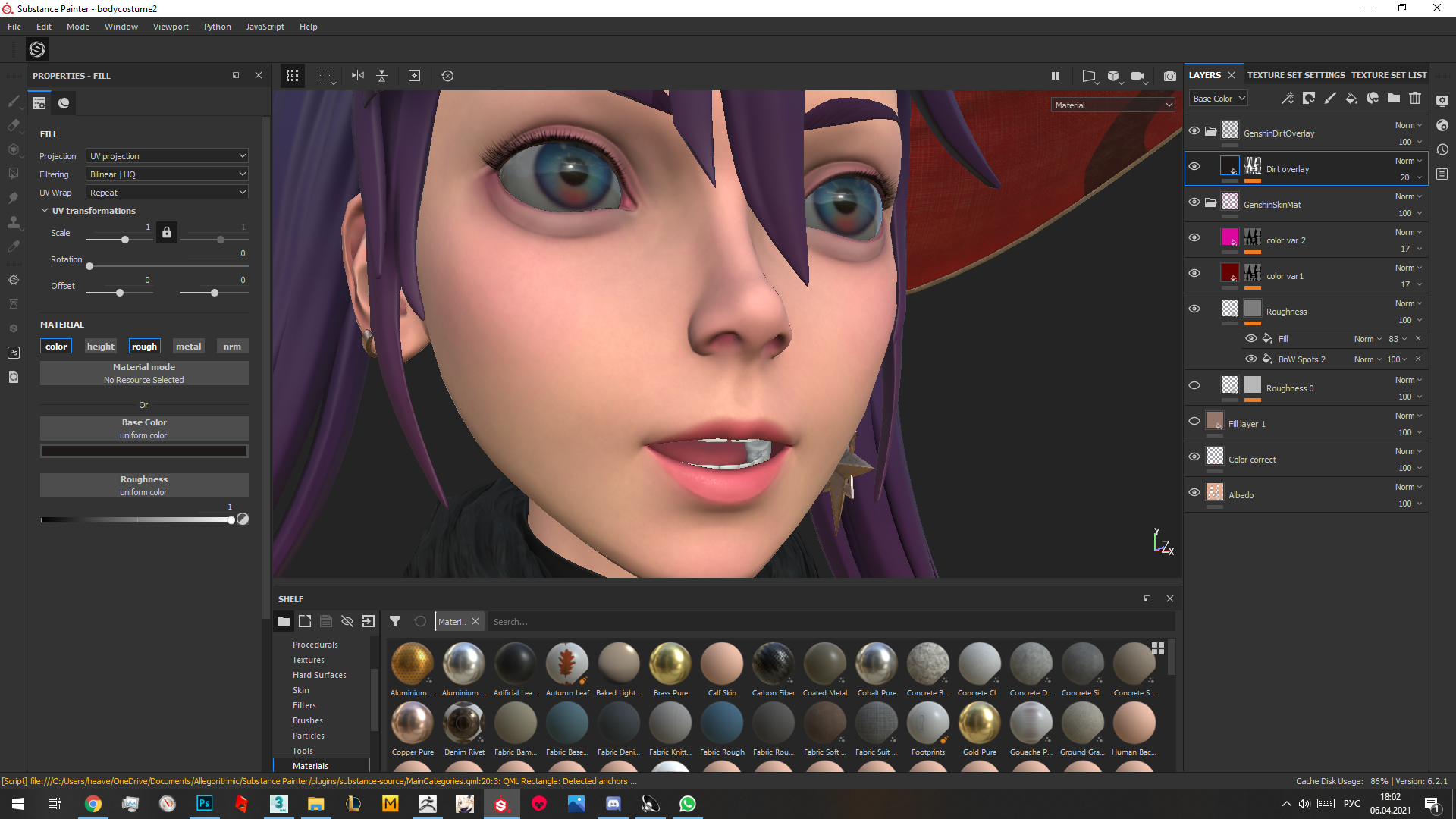Select the Material picker eyedropper tool

tap(14, 246)
